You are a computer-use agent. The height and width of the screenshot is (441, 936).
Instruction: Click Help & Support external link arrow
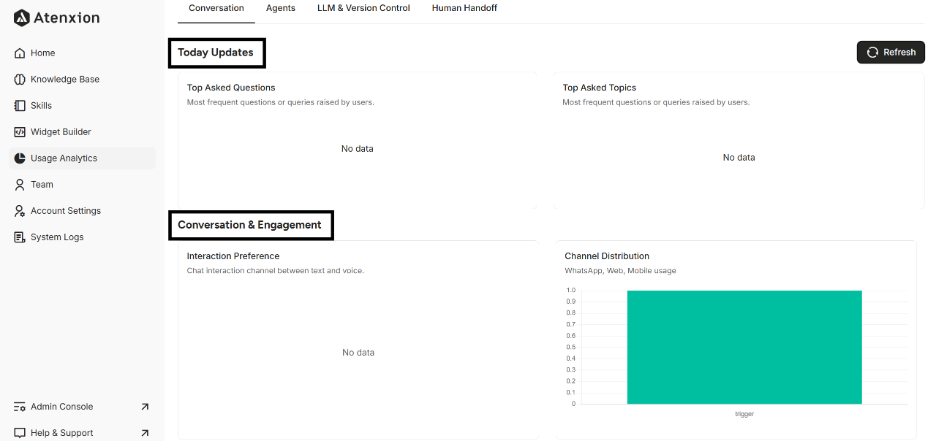coord(144,433)
